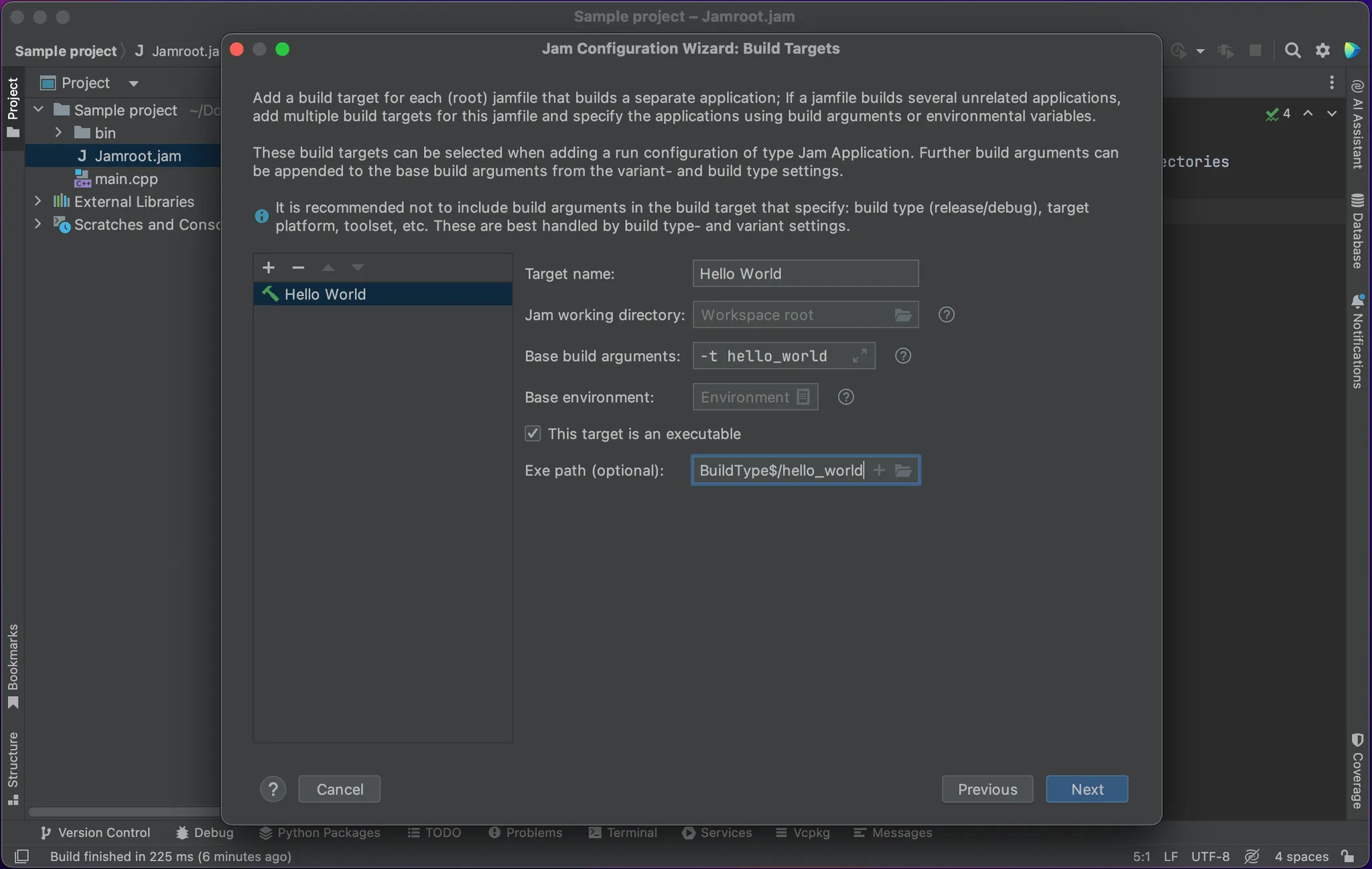
Task: Open the Services tool window
Action: click(x=717, y=832)
